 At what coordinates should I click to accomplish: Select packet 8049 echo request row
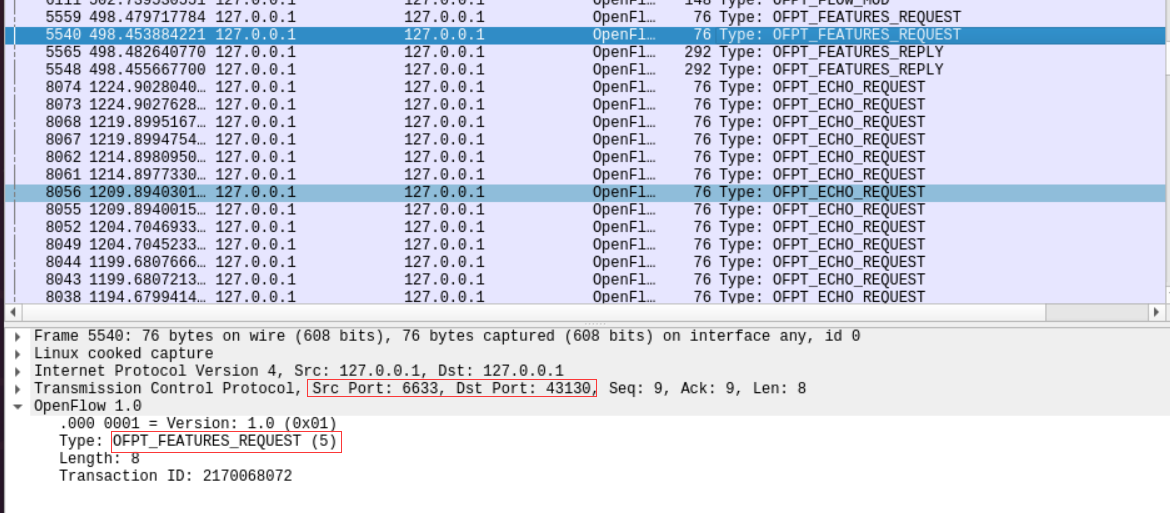click(x=585, y=245)
